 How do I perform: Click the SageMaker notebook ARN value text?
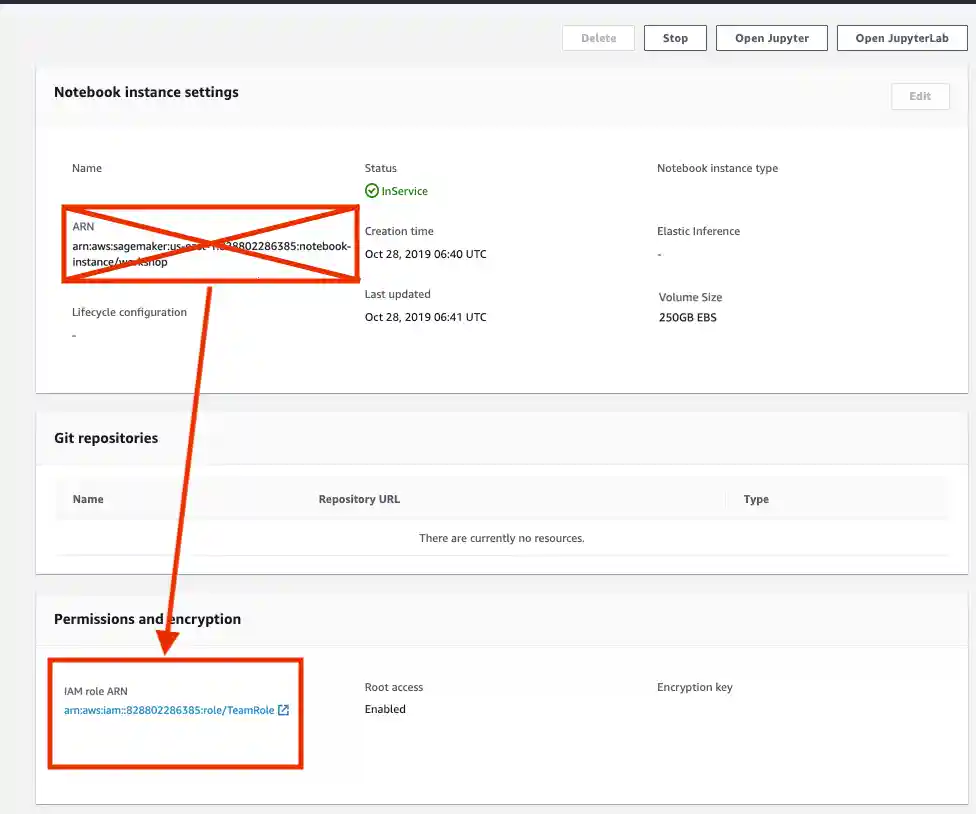(211, 253)
